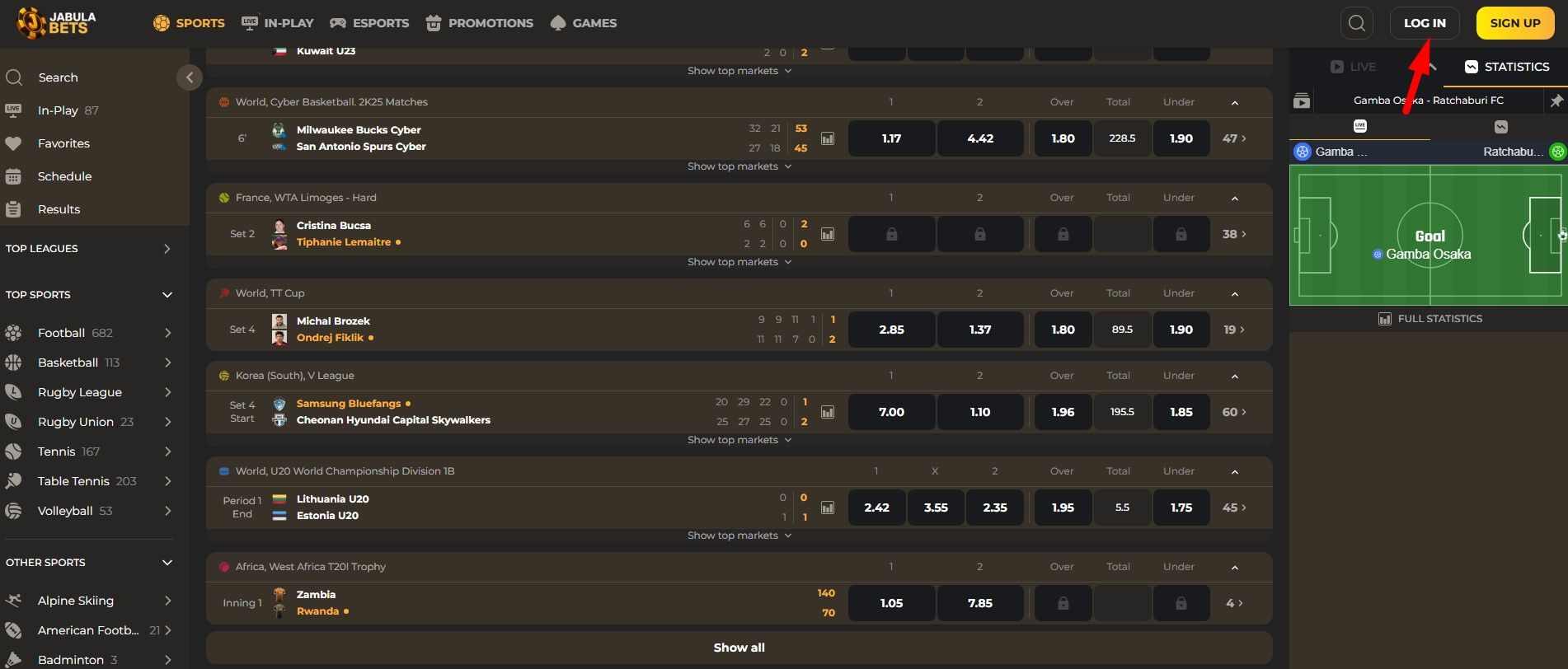Collapse the Korea (South), V League section
The image size is (1568, 669).
pyautogui.click(x=1234, y=377)
